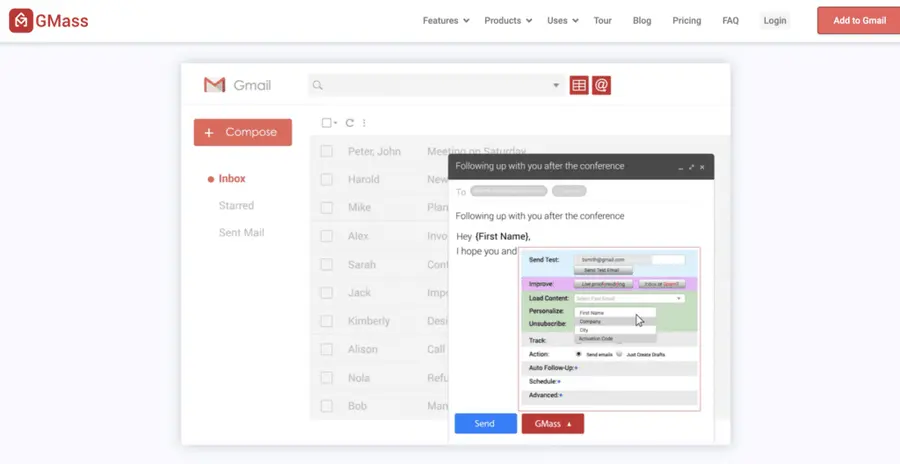Image resolution: width=900 pixels, height=464 pixels.
Task: Open the Kimberly email row
Action: (x=379, y=321)
